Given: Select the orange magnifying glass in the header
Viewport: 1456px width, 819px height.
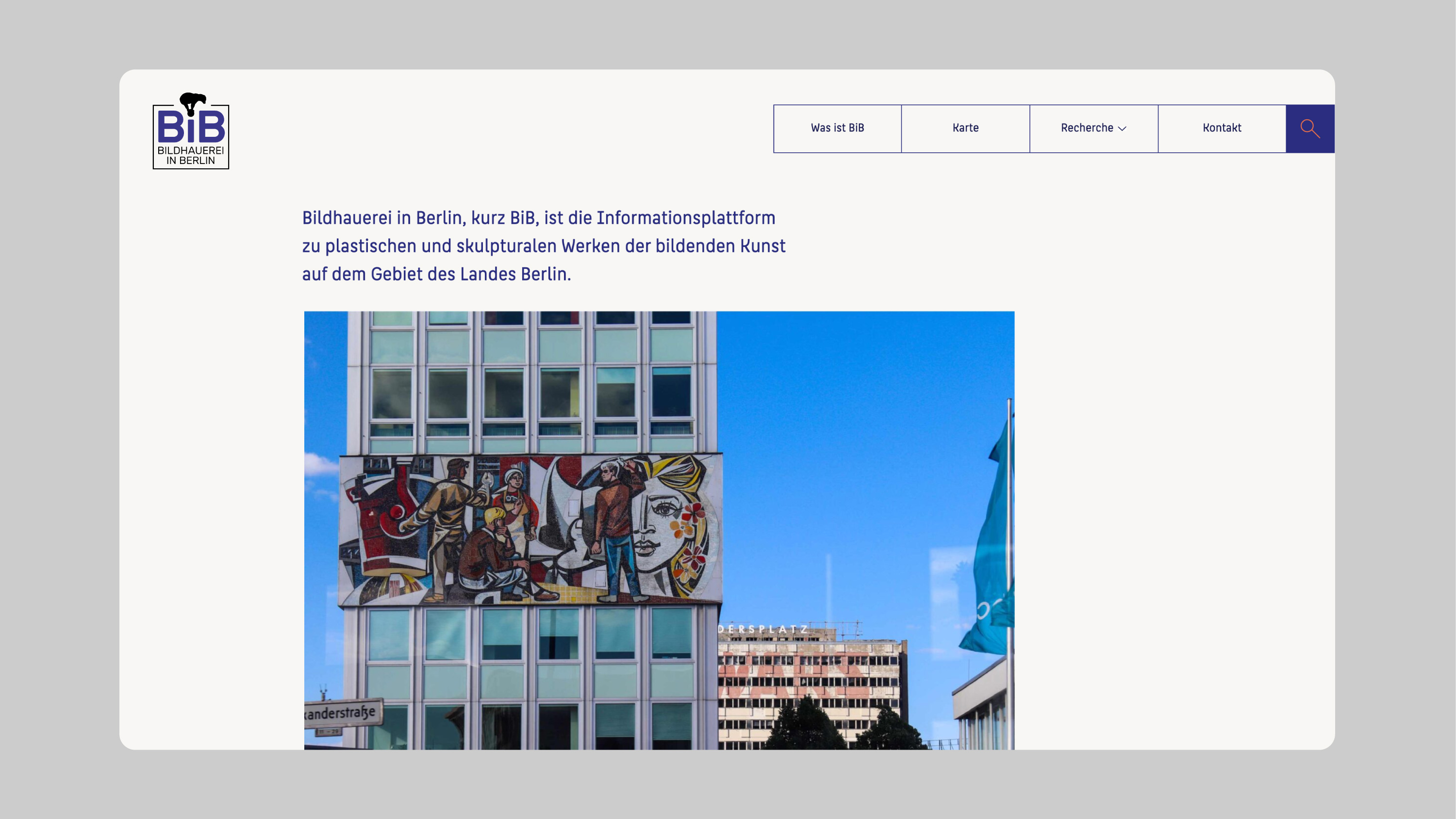Looking at the screenshot, I should point(1310,129).
